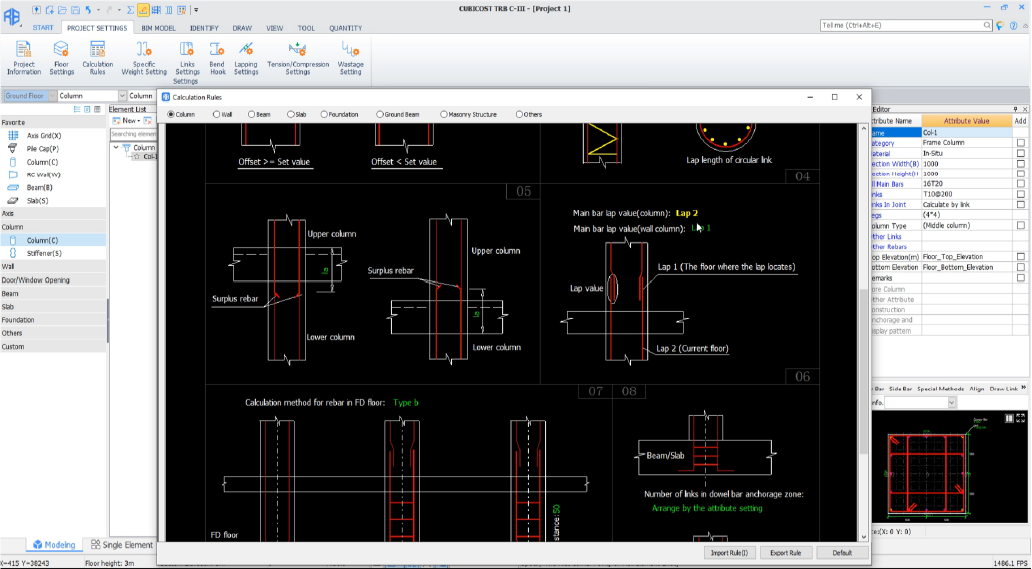Select the Wall radio button
The width and height of the screenshot is (1032, 569).
[x=217, y=114]
